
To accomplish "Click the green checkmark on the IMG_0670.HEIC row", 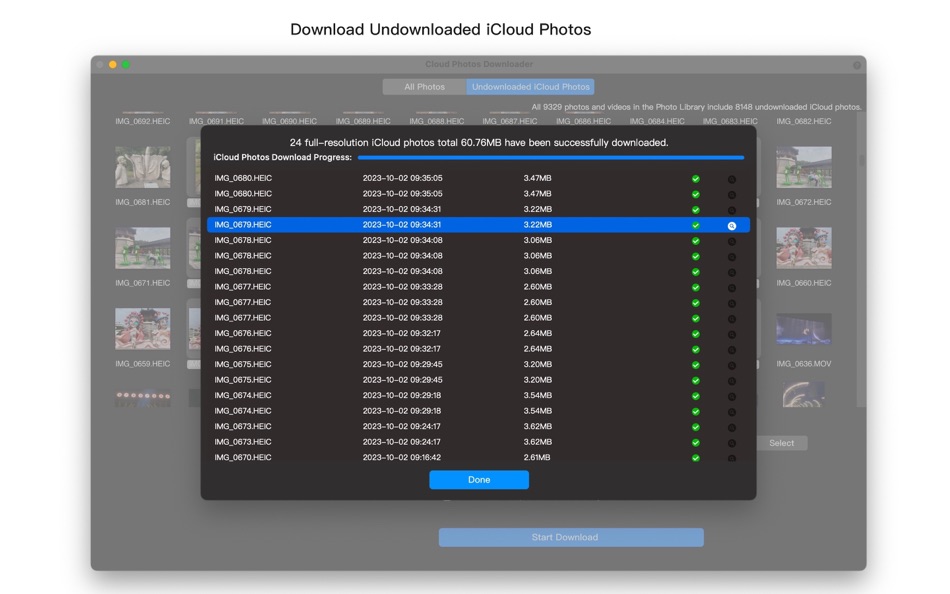I will click(x=696, y=458).
